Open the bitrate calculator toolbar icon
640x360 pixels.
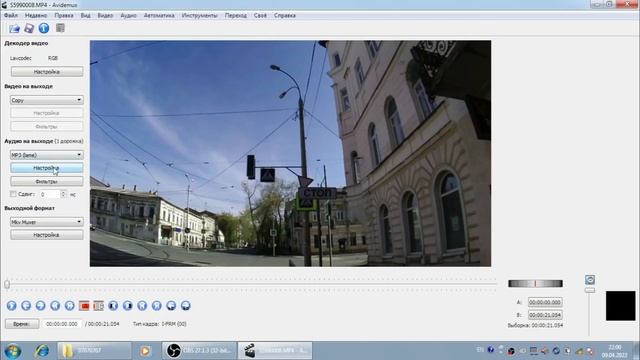[x=60, y=28]
